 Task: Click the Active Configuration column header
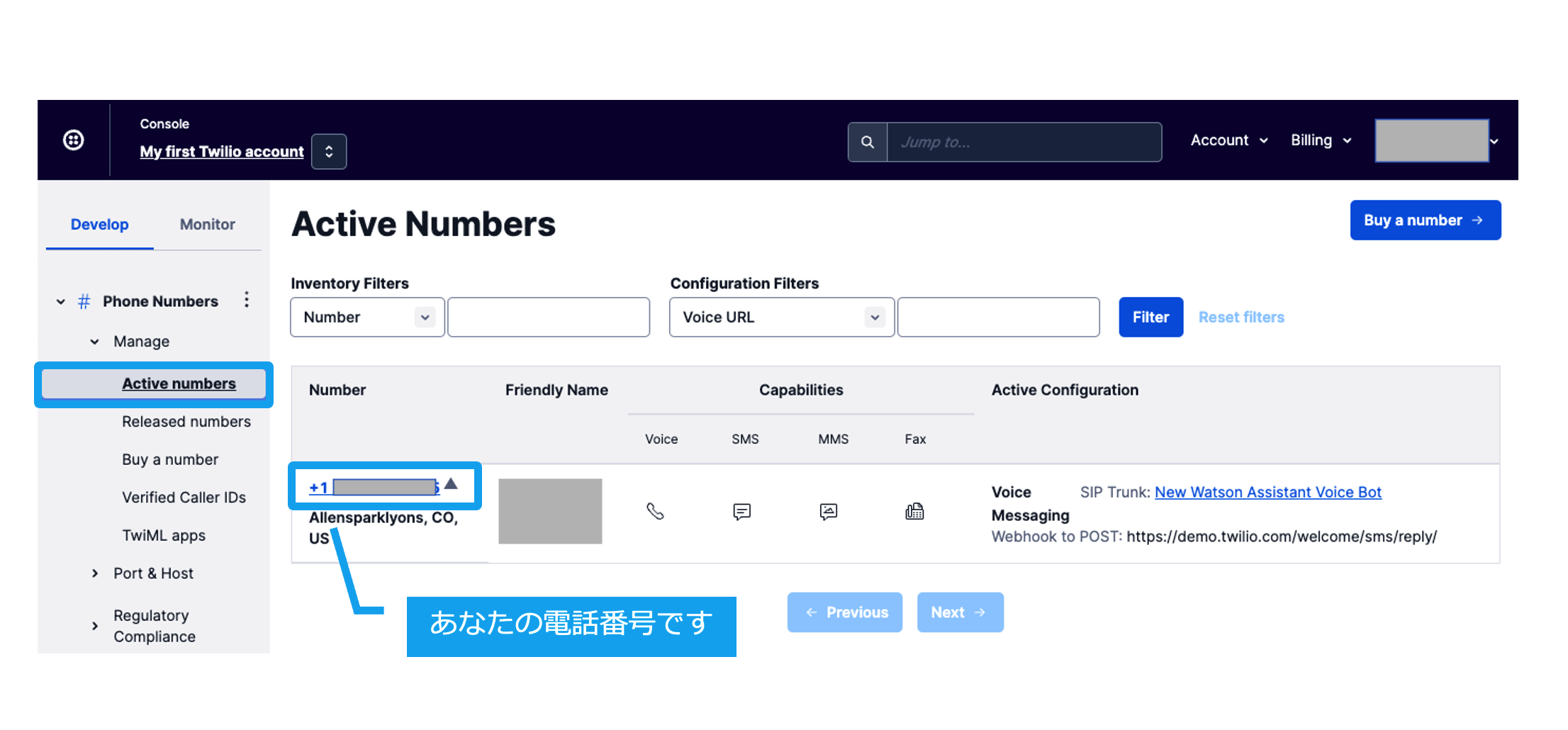coord(1065,390)
